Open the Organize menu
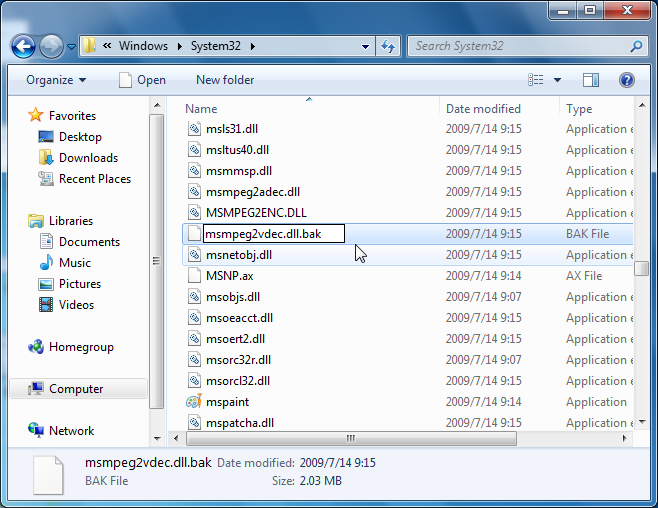This screenshot has height=508, width=658. pos(56,80)
